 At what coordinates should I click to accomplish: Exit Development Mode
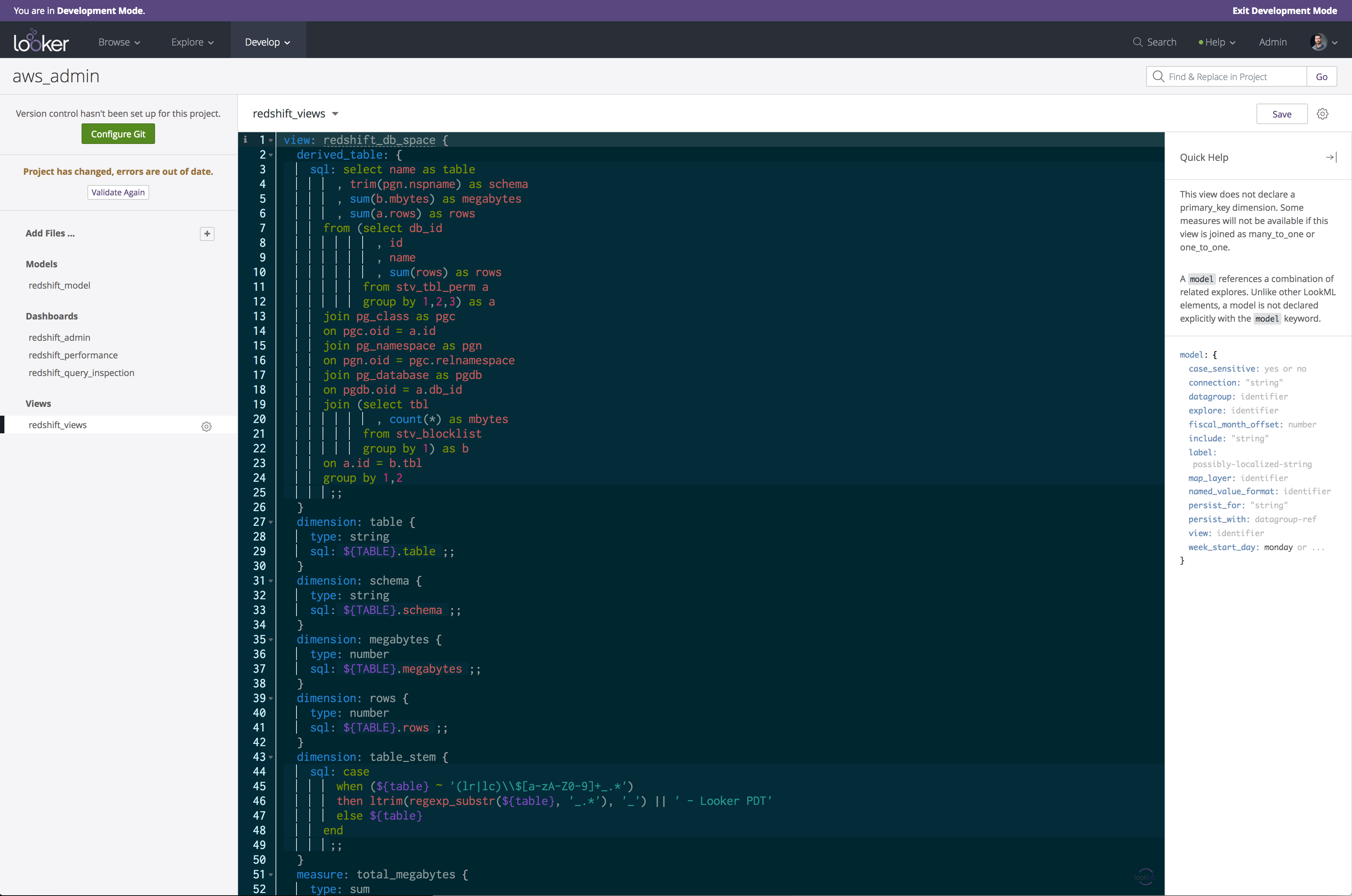tap(1284, 10)
